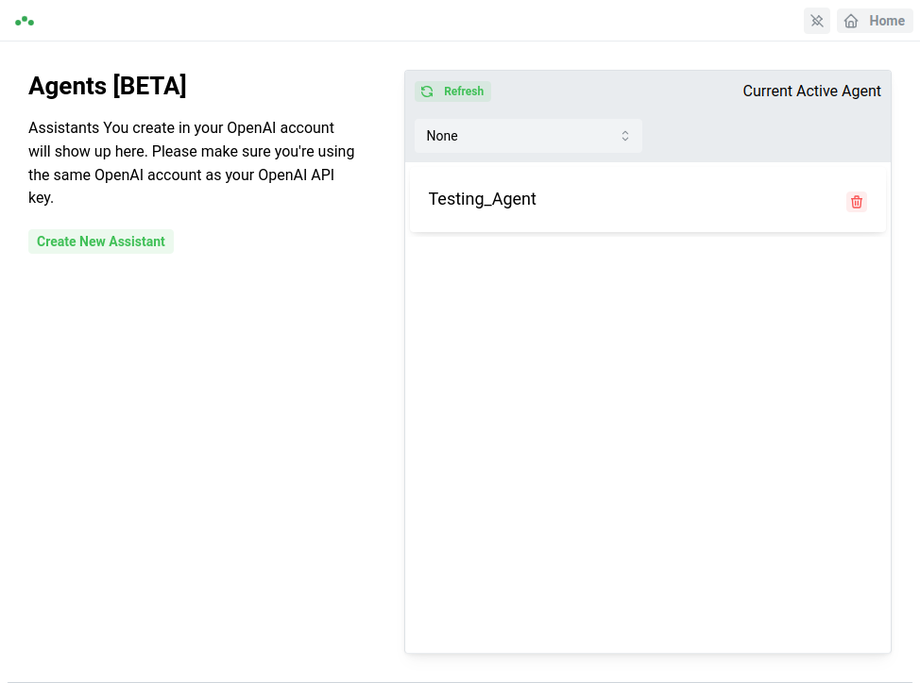Select the Testing_Agent name text
920x683 pixels.
(482, 199)
